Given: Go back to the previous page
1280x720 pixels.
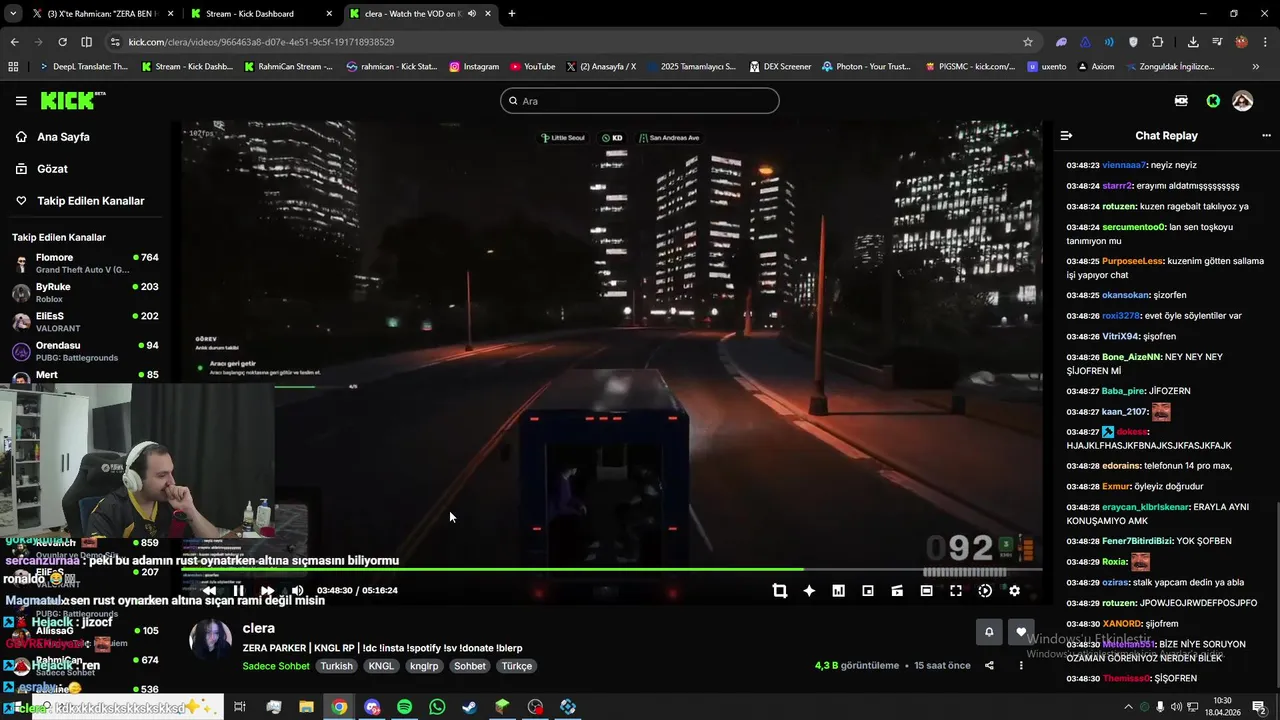Looking at the screenshot, I should (14, 42).
